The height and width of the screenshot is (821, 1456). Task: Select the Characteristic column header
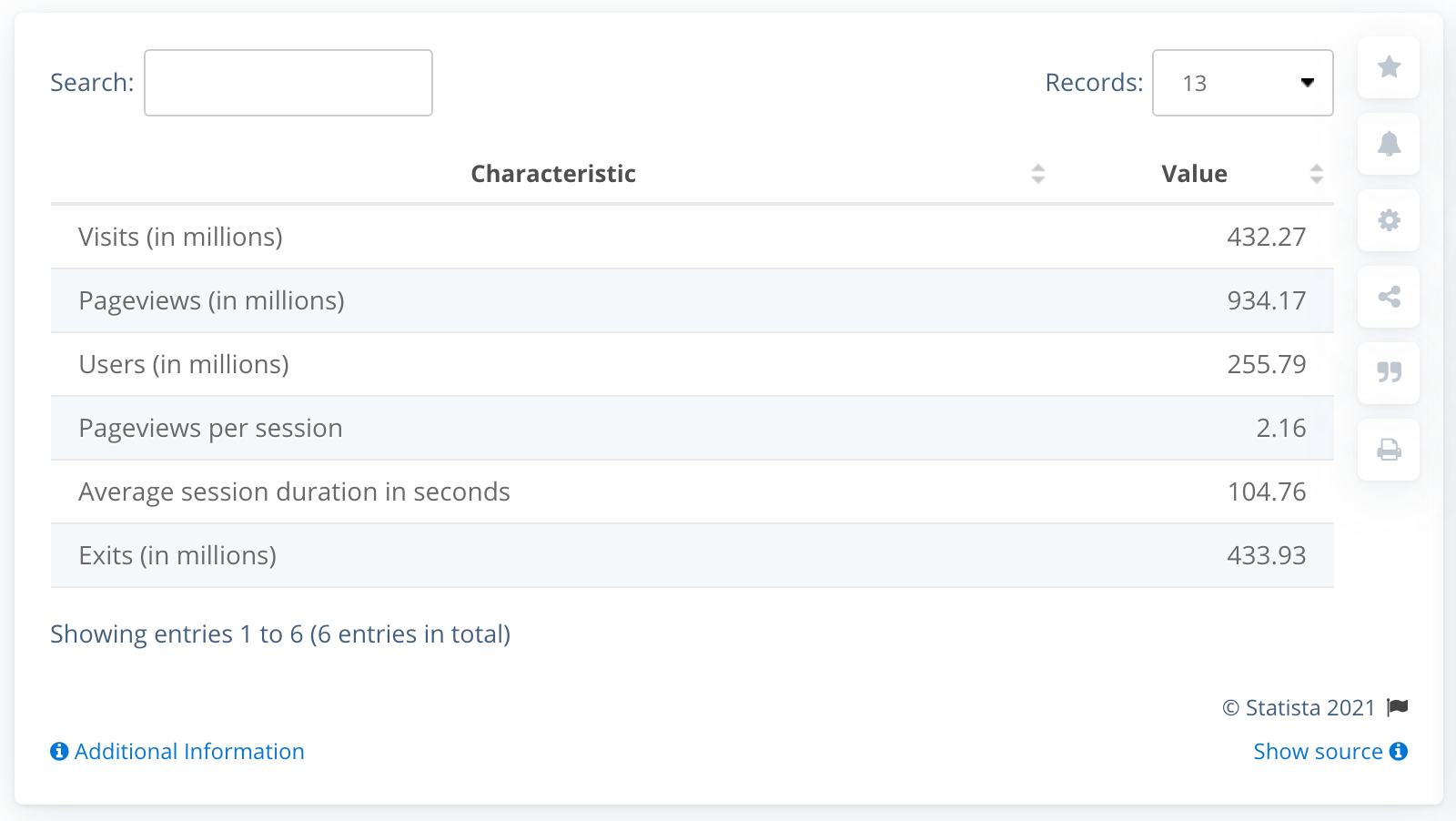[552, 173]
